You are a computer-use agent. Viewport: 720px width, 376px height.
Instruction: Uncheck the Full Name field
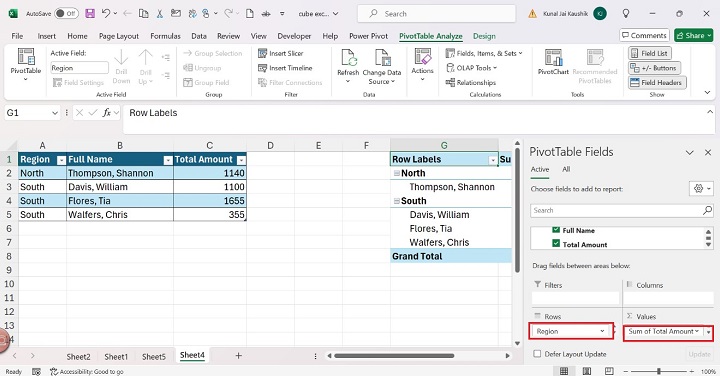pos(556,230)
